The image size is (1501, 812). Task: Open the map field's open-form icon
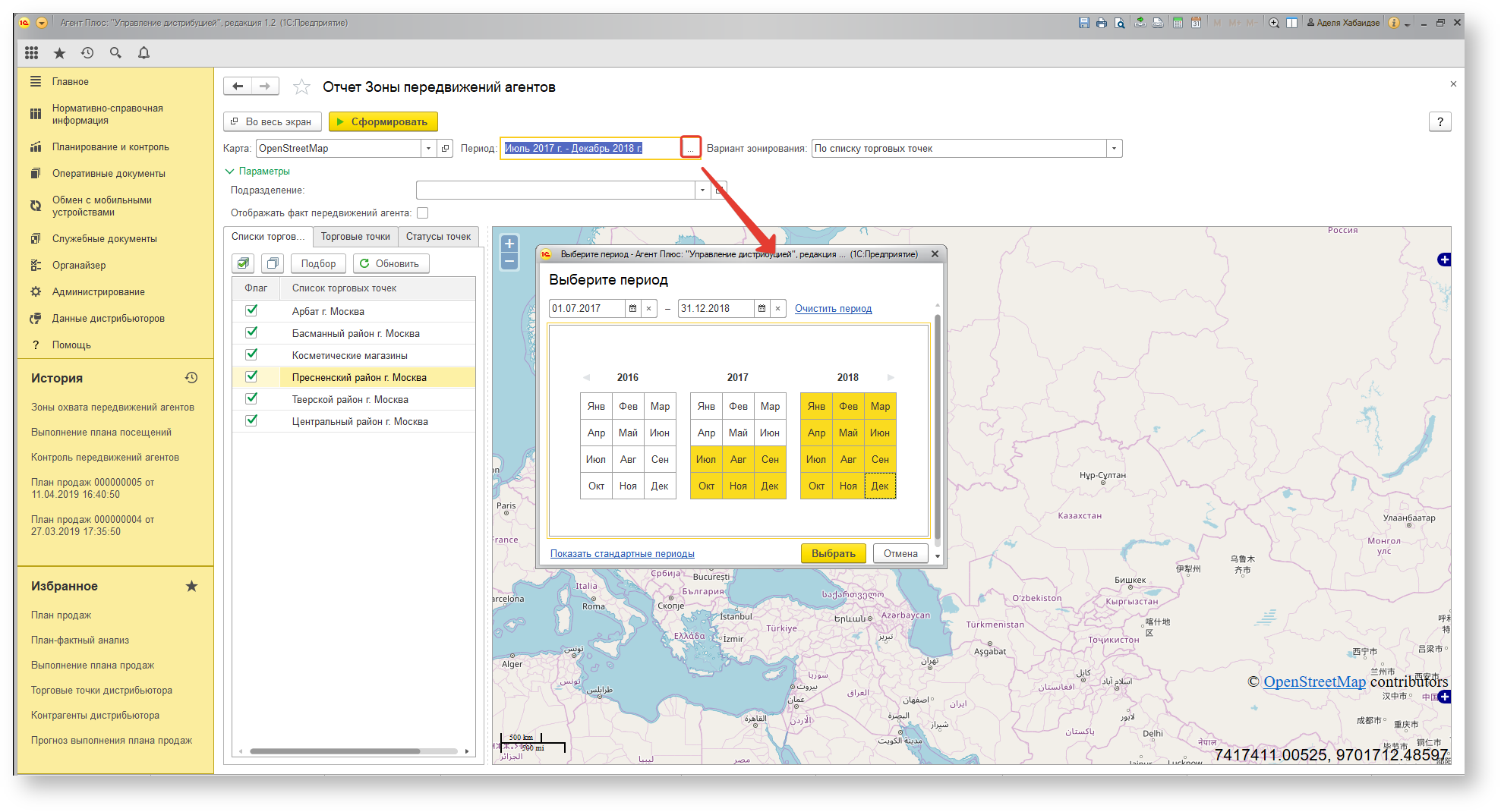(446, 148)
